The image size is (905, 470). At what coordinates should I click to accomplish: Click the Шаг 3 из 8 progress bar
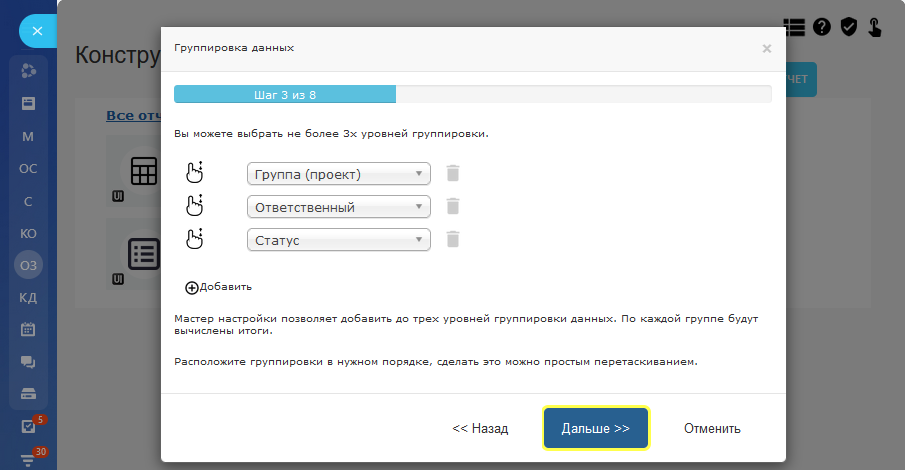click(x=472, y=94)
